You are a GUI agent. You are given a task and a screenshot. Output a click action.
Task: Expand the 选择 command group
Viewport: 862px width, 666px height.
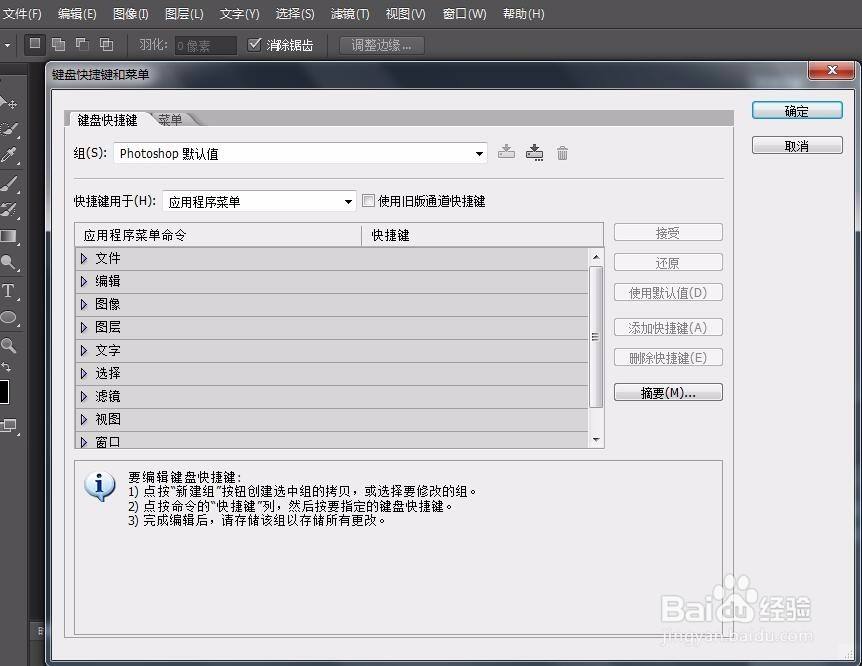[84, 374]
